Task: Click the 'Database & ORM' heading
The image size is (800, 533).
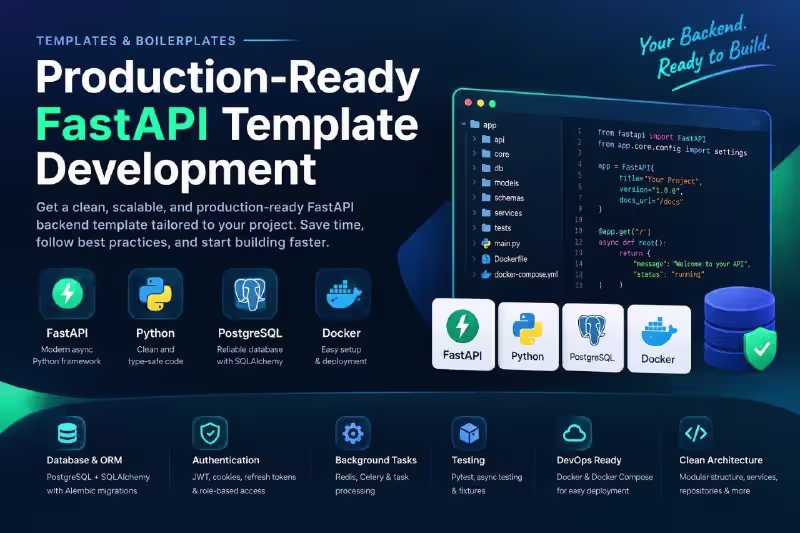Action: coord(84,460)
